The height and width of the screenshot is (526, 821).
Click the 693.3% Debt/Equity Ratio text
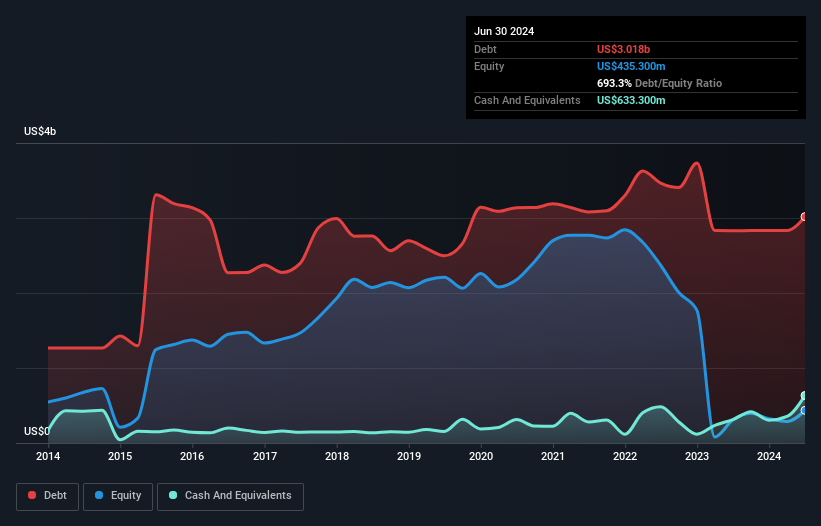[659, 83]
